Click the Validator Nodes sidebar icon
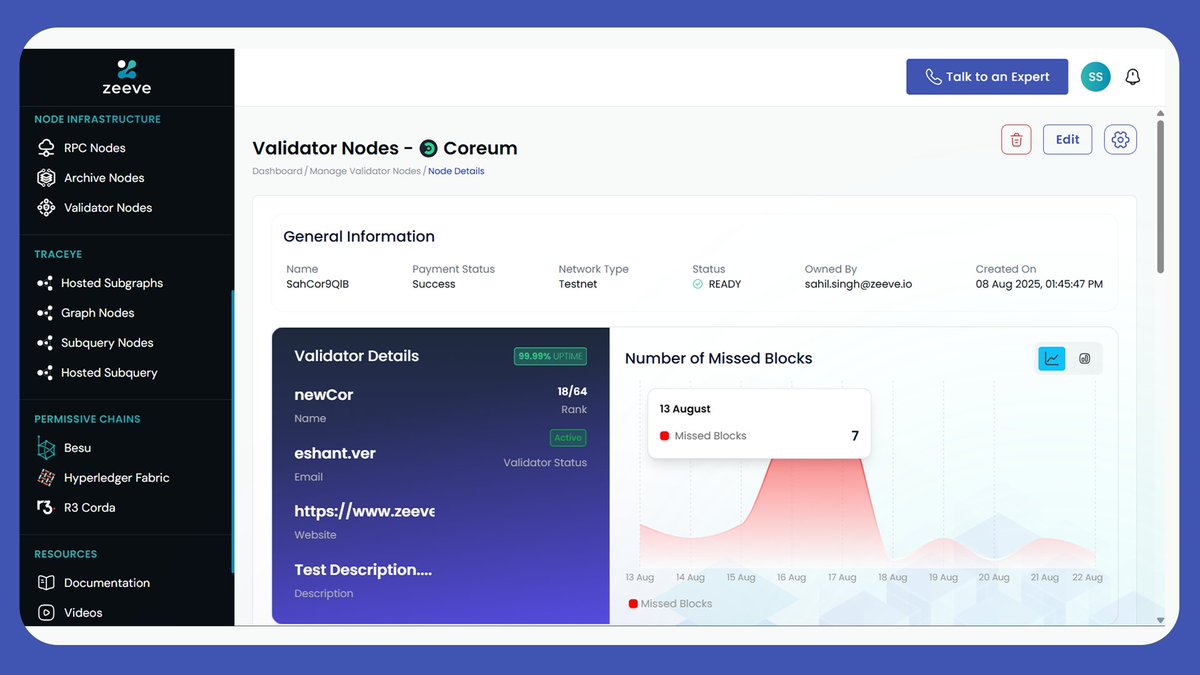 [46, 208]
